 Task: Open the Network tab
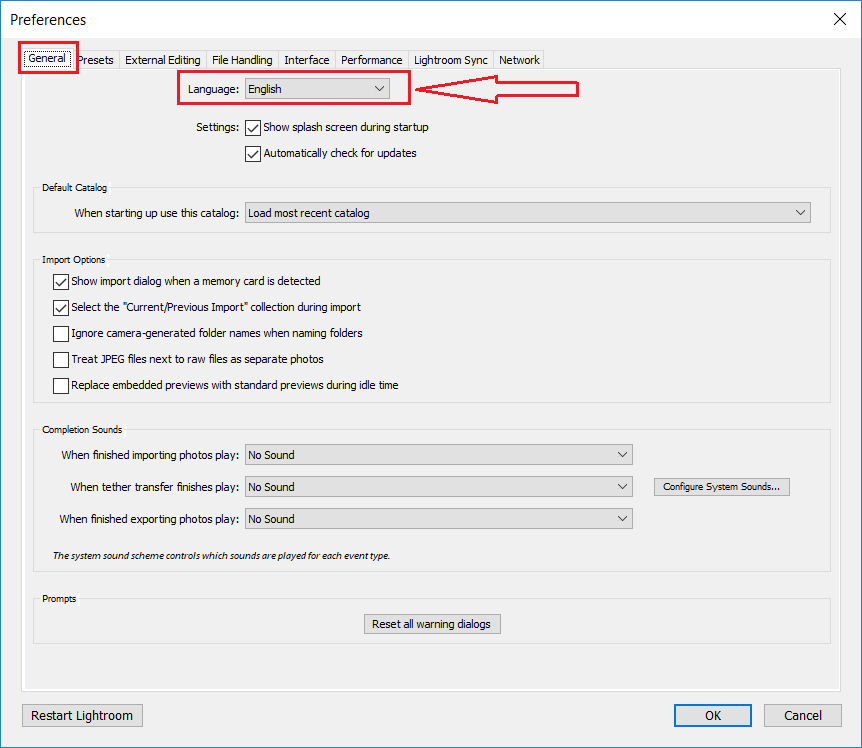[x=519, y=60]
